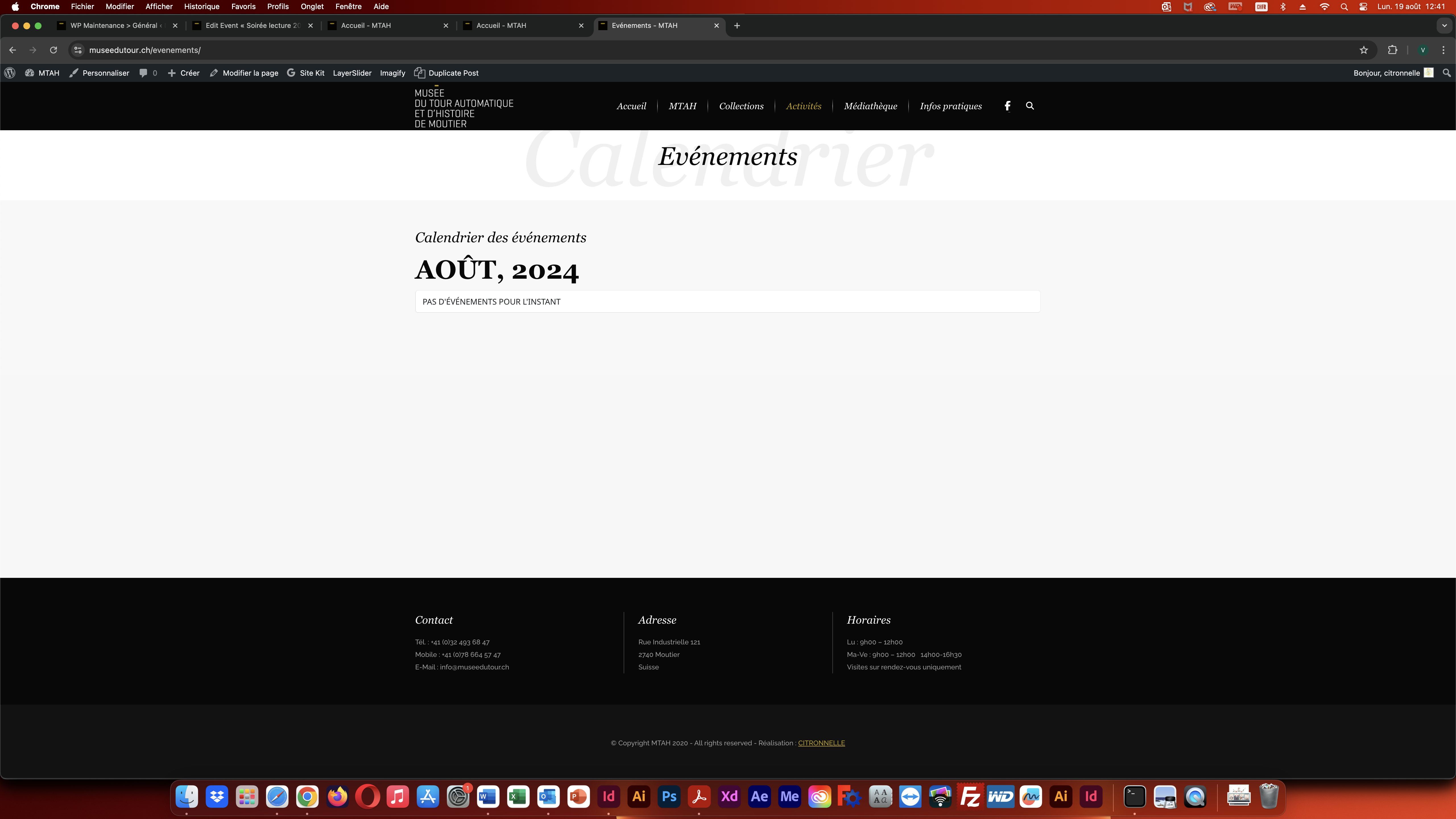Screen dimensions: 1456x819
Task: Open the Trash in the Dock
Action: 1269,797
